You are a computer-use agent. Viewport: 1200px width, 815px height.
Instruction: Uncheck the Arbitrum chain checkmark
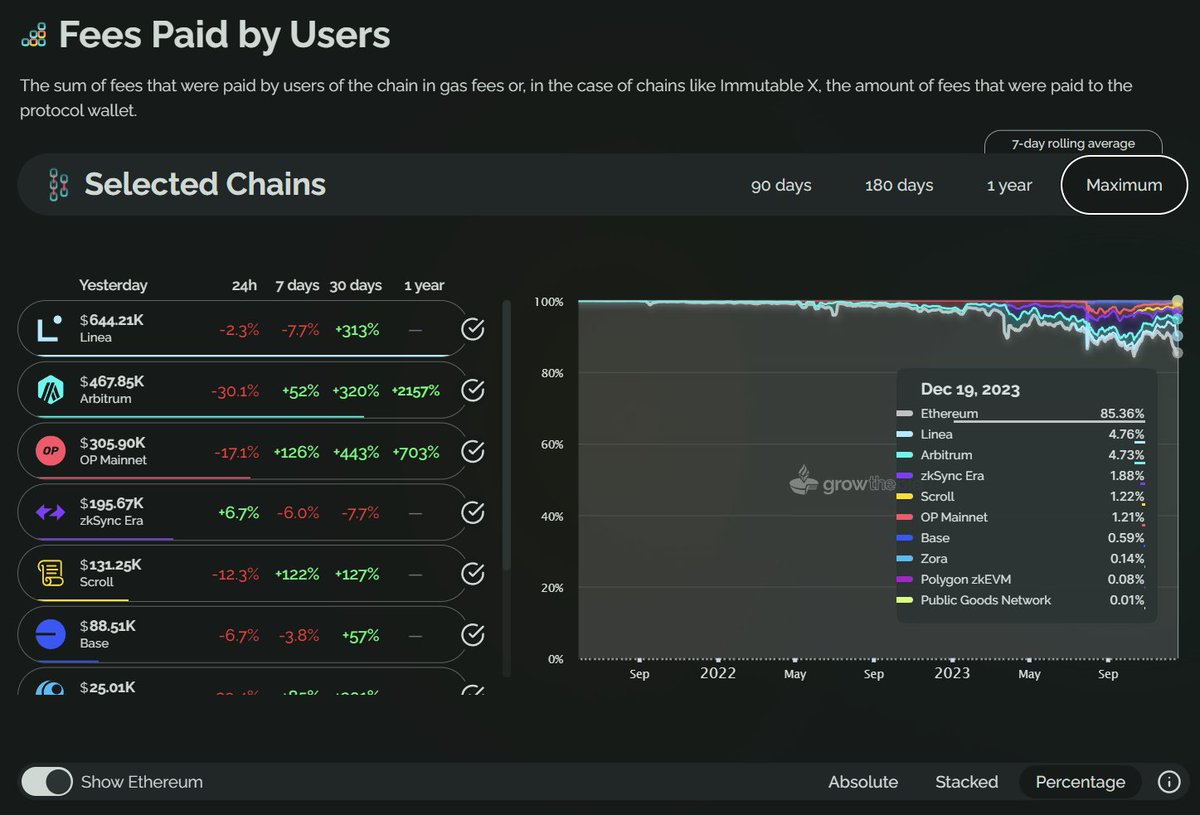click(x=473, y=390)
